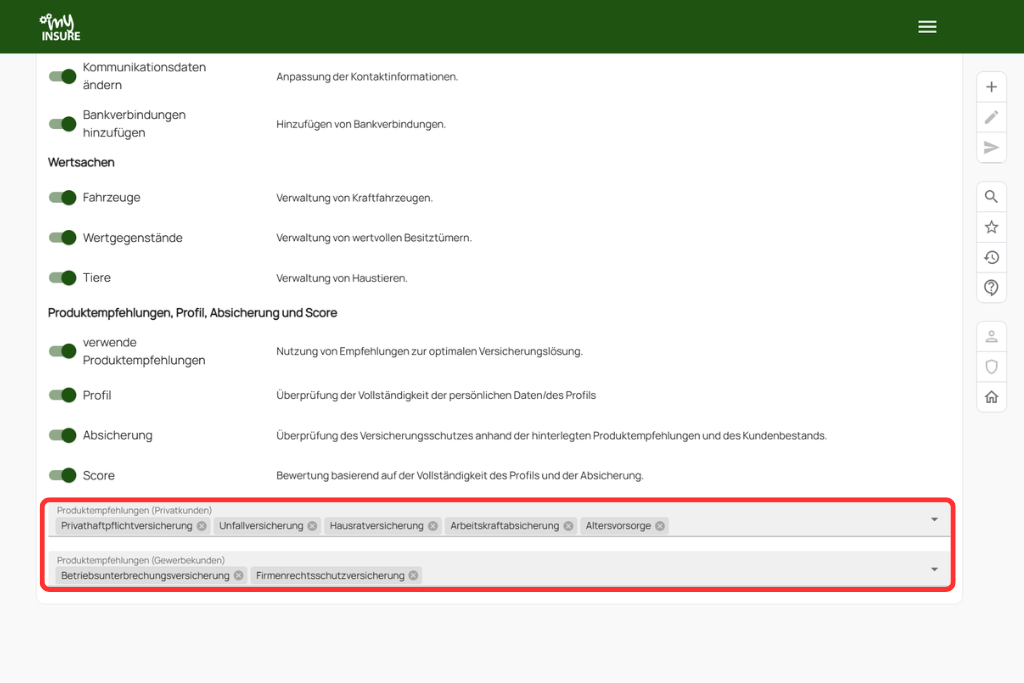This screenshot has height=683, width=1024.
Task: Switch off the Tiere toggle
Action: (x=63, y=278)
